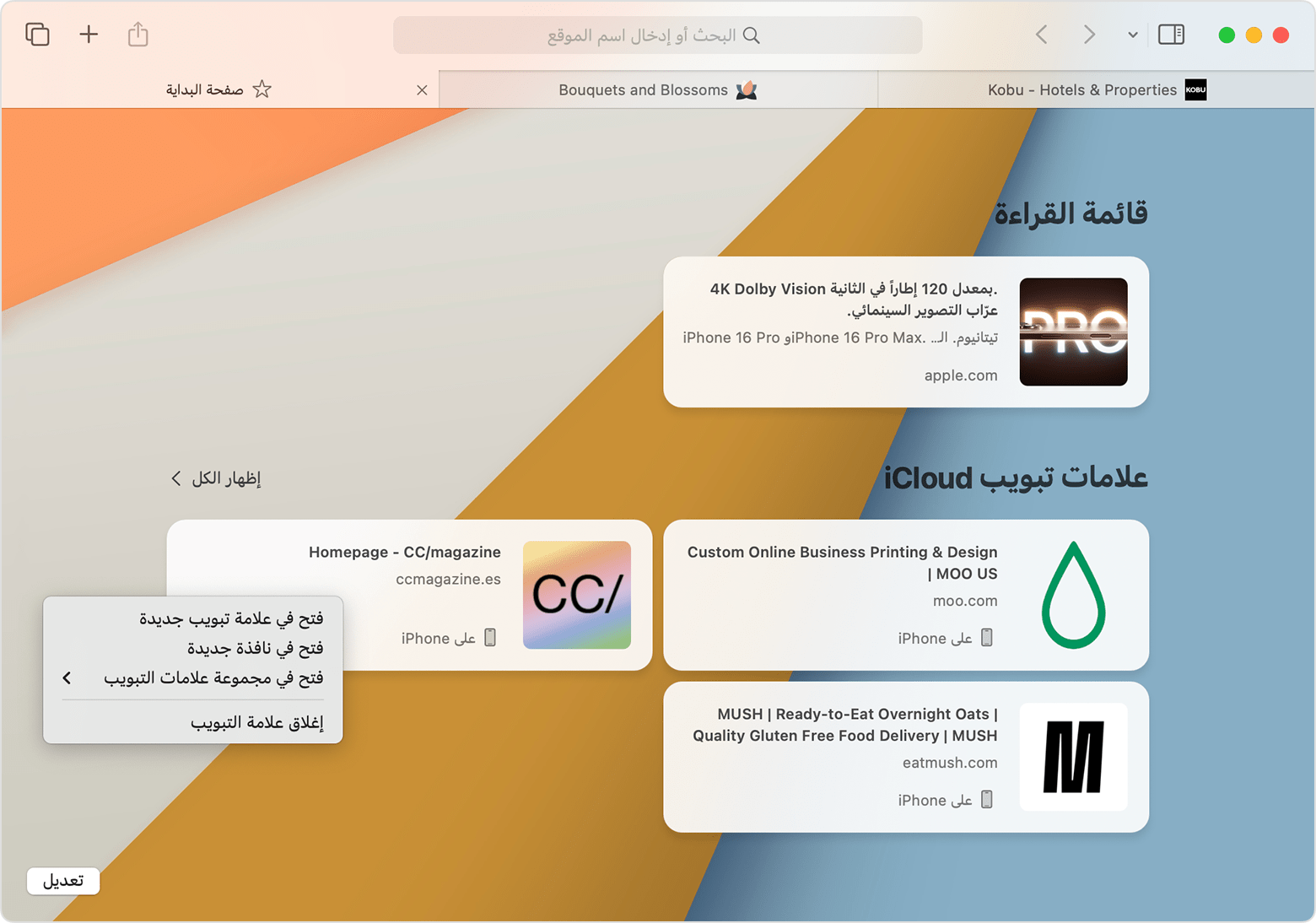The height and width of the screenshot is (923, 1316).
Task: Click apple.com domain text
Action: click(960, 375)
